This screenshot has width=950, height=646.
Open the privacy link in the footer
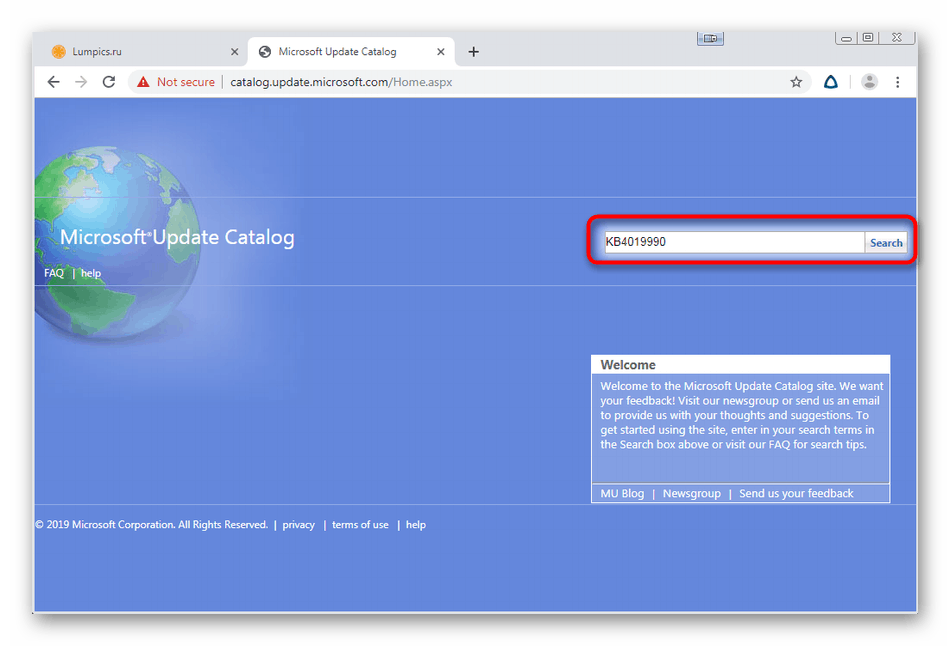click(299, 525)
